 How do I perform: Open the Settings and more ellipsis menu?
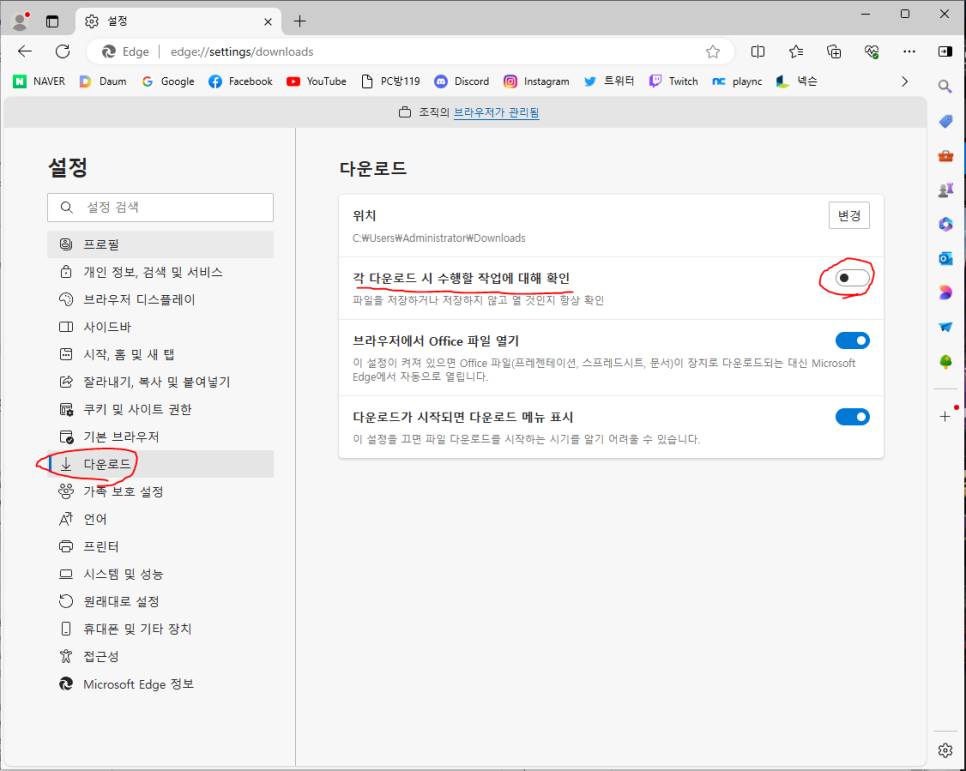tap(908, 51)
